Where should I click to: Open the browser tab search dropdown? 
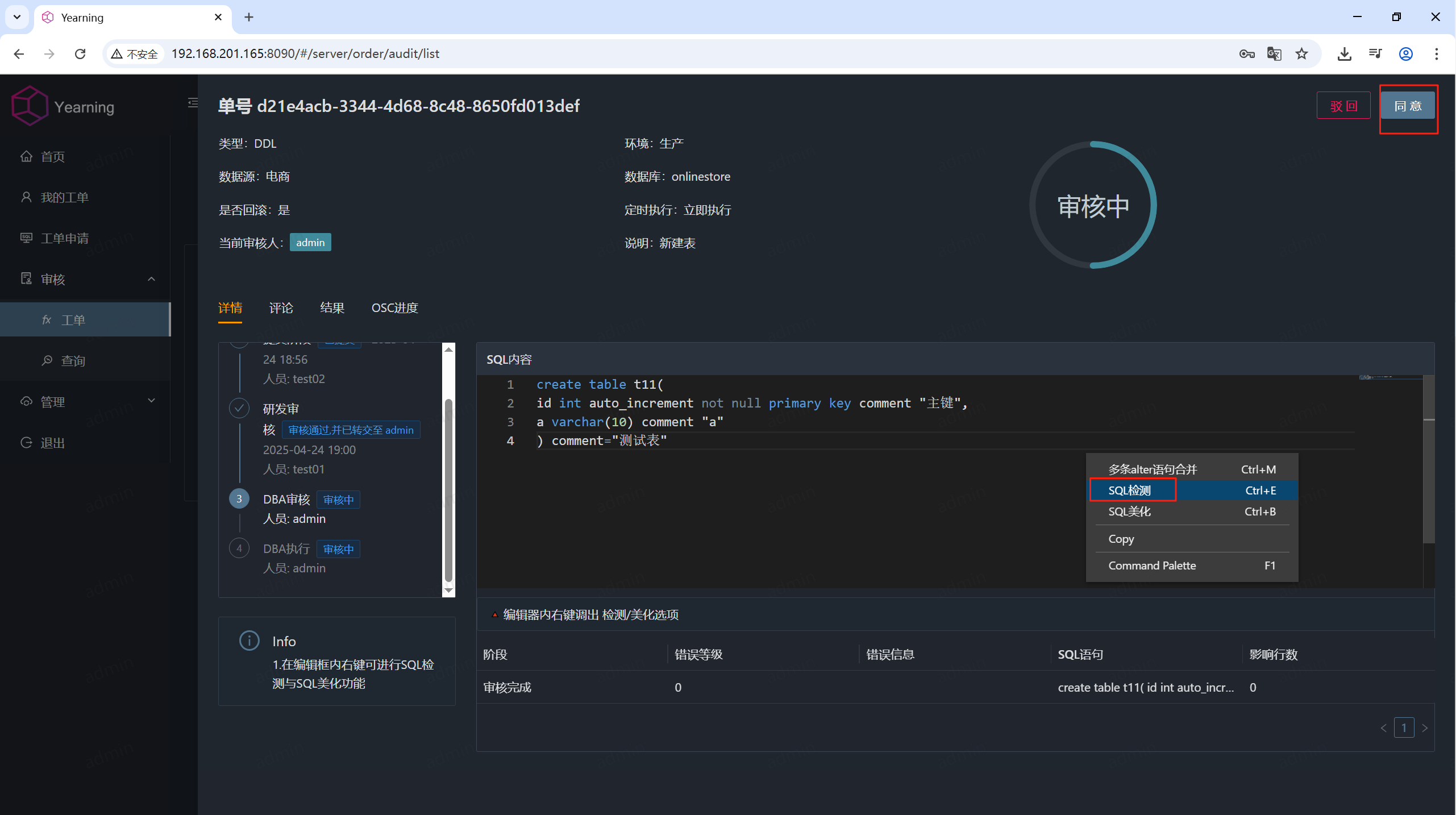coord(16,17)
